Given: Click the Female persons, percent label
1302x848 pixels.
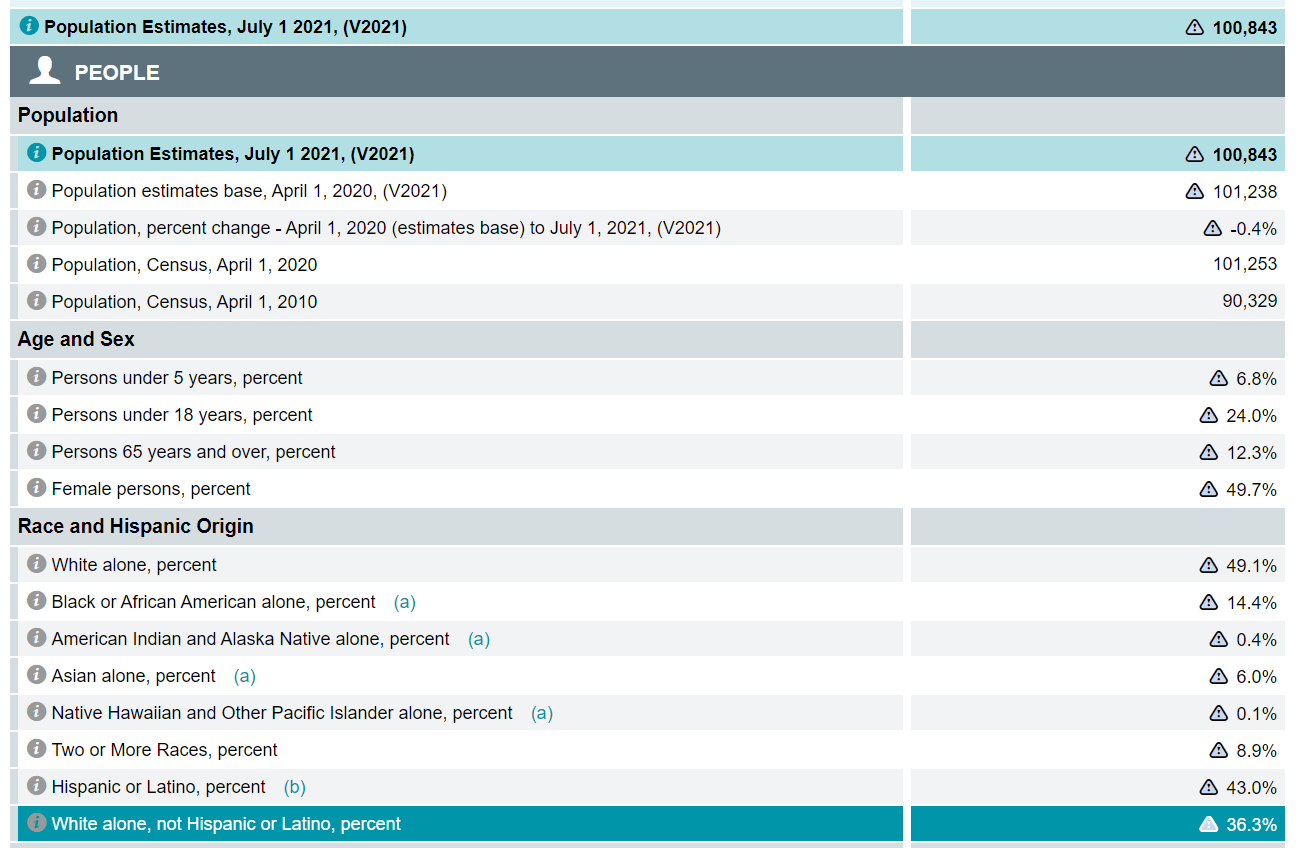Looking at the screenshot, I should pos(151,489).
